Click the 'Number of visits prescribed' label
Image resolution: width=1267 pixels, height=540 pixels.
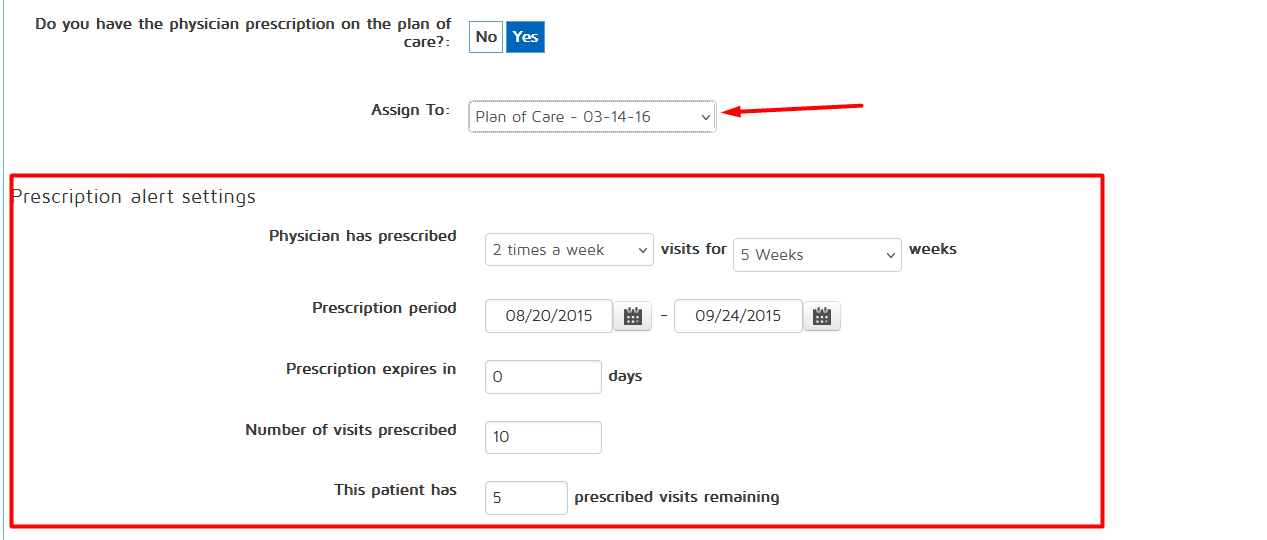point(351,430)
